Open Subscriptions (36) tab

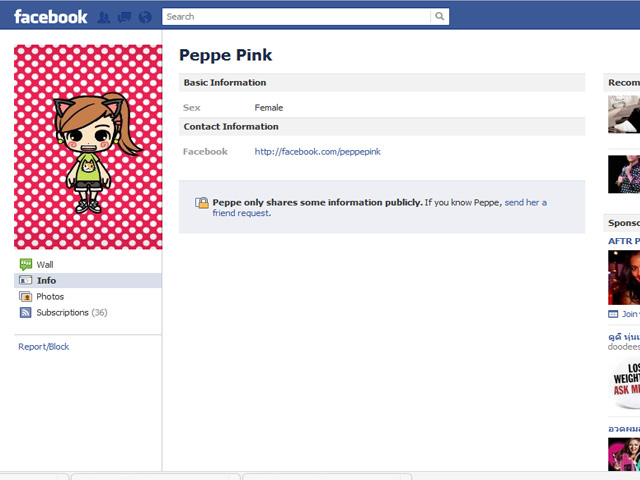click(x=88, y=313)
